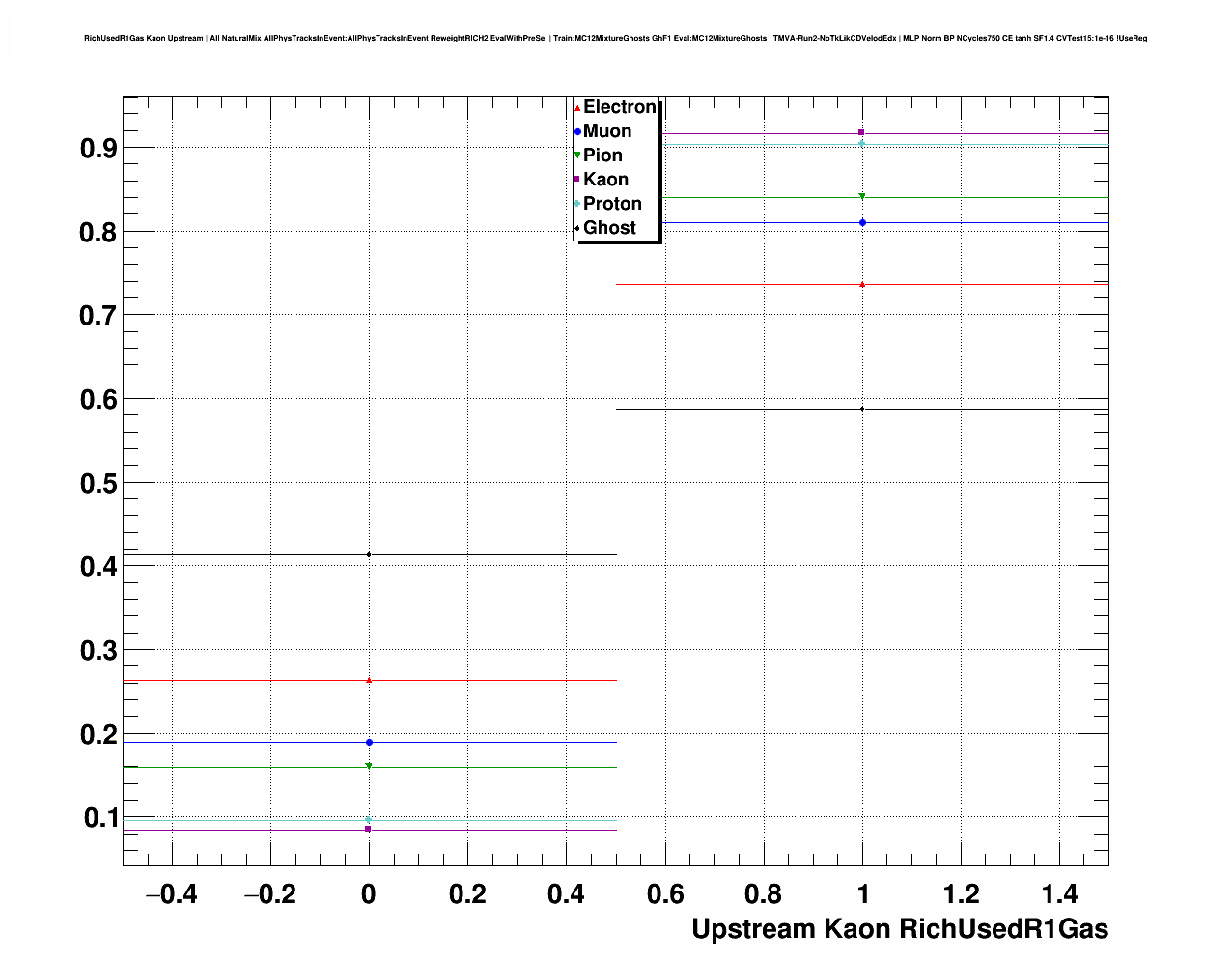This screenshot has height=962, width=1232.
Task: Click the Muon data point at x=0
Action: (369, 742)
